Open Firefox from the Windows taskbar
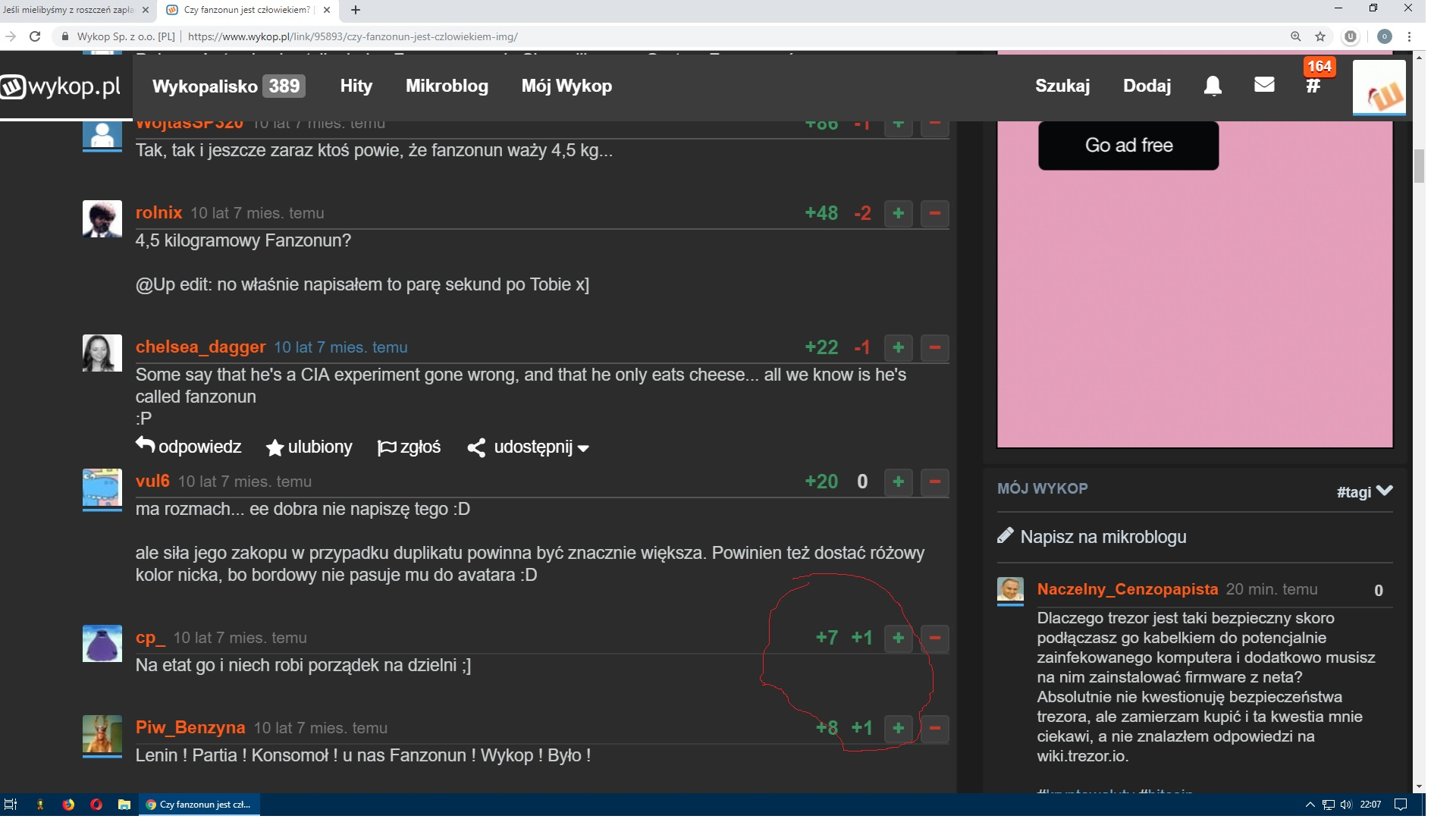This screenshot has height=819, width=1456. point(68,805)
